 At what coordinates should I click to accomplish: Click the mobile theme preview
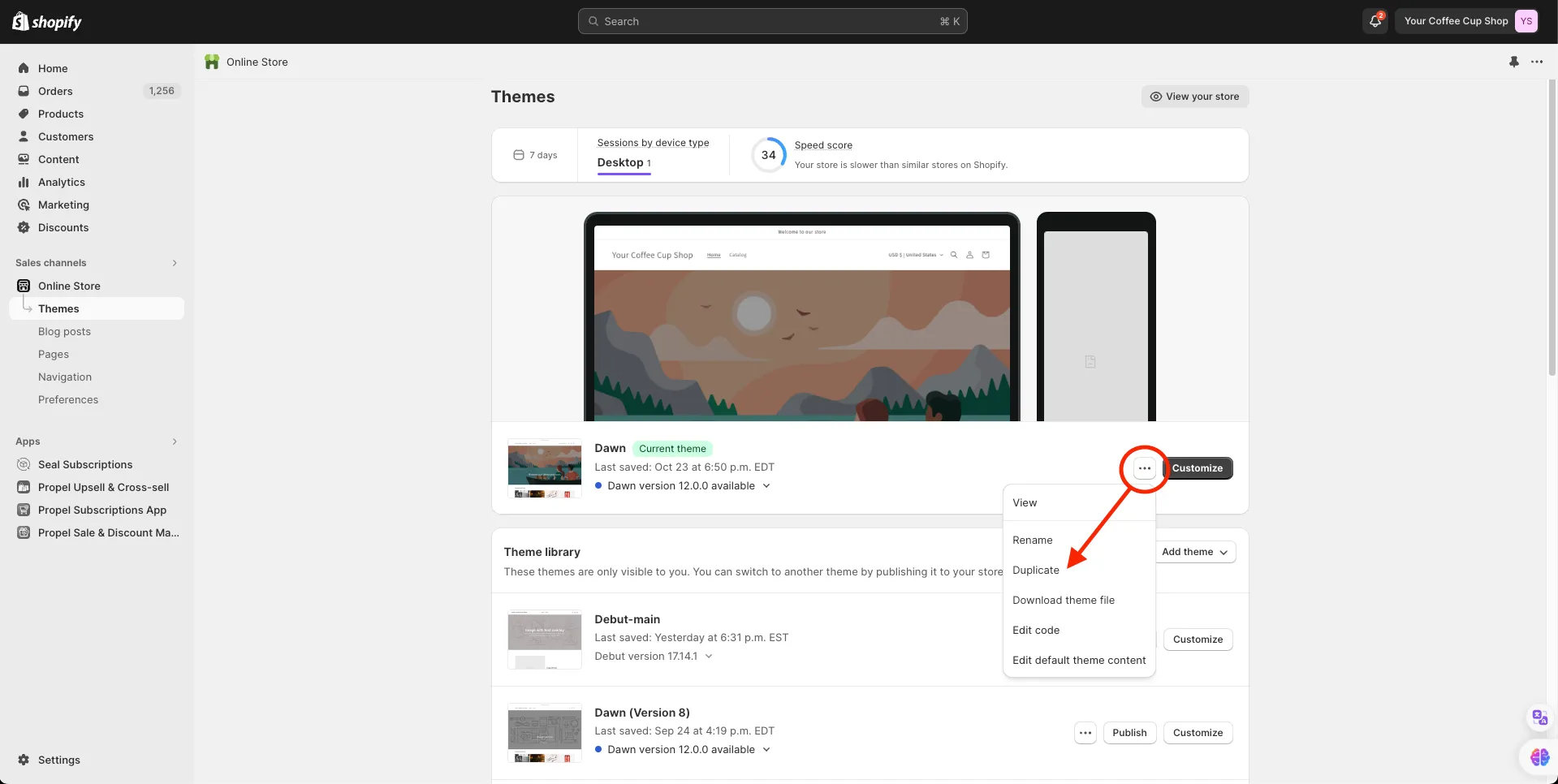pyautogui.click(x=1096, y=317)
